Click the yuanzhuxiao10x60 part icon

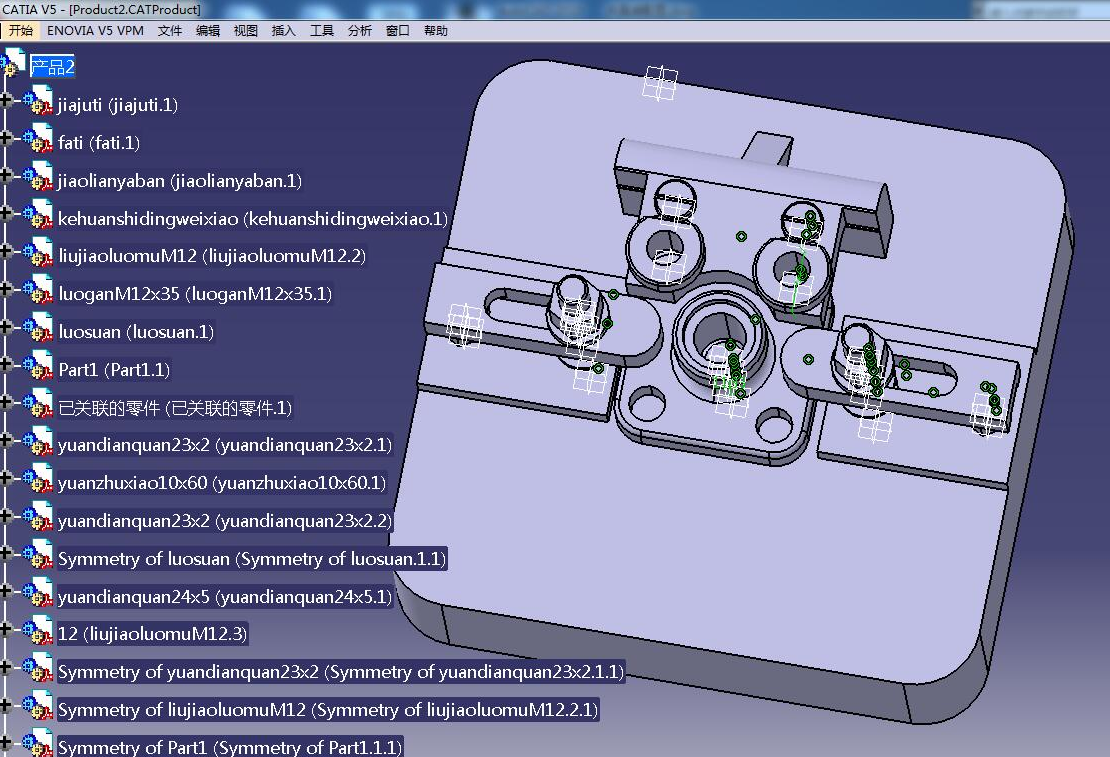coord(38,479)
